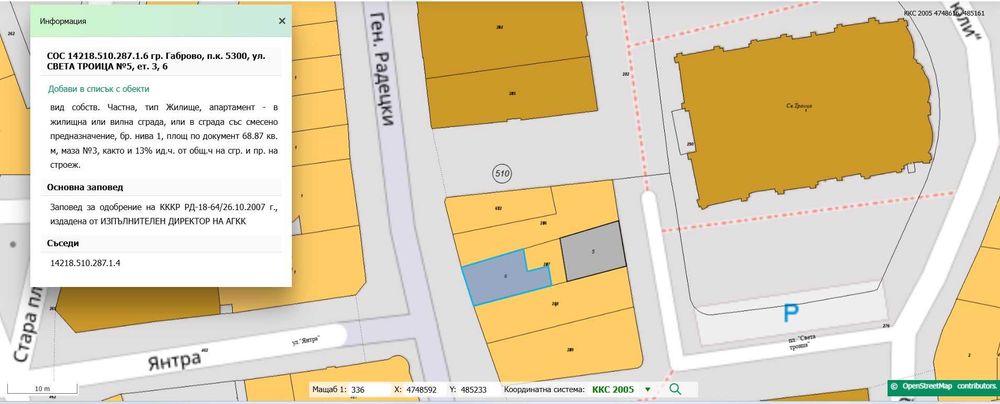Click the X coordinate field 4748592
Image resolution: width=1000 pixels, height=404 pixels.
tap(423, 389)
